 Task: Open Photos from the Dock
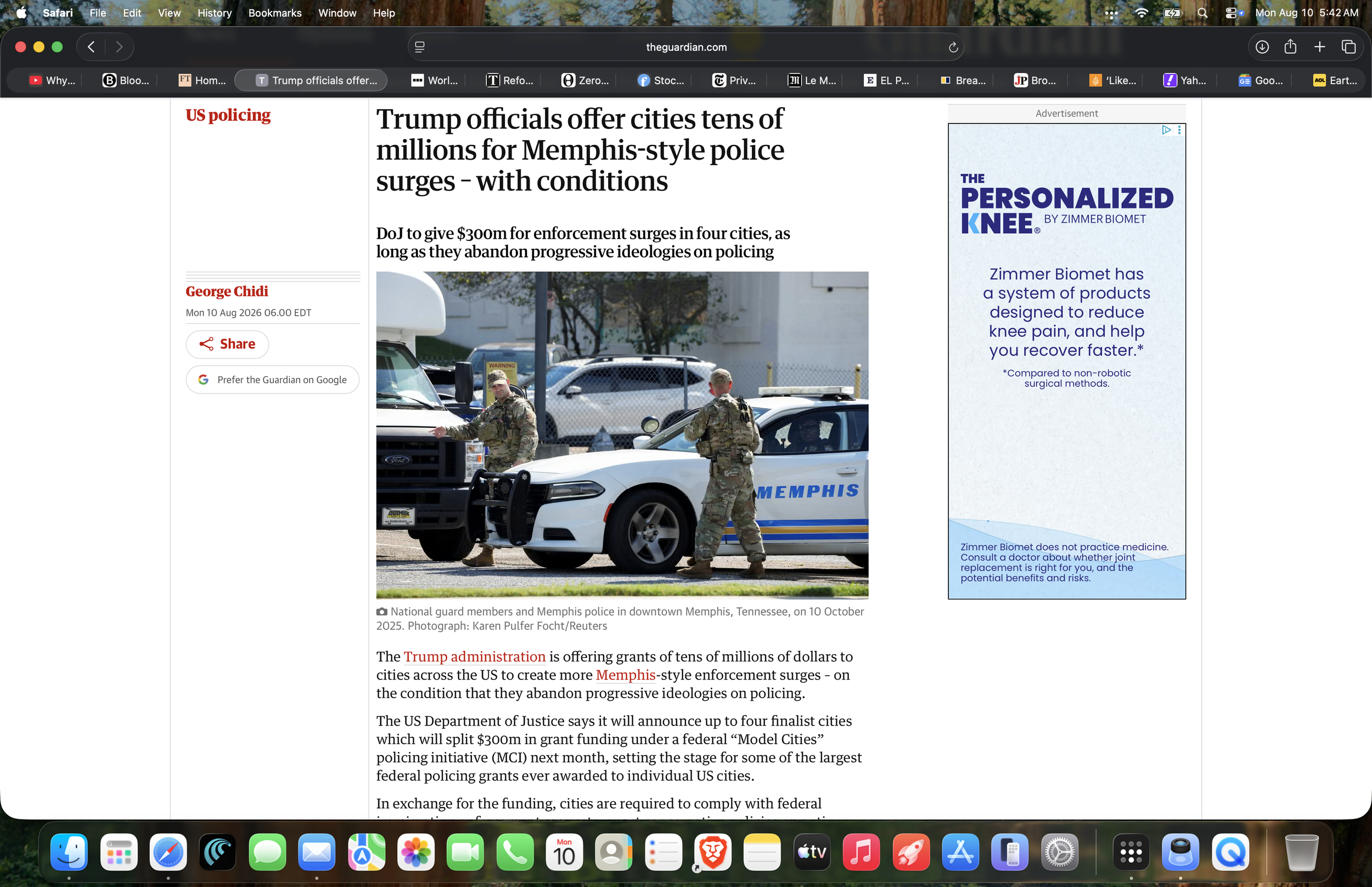point(415,851)
